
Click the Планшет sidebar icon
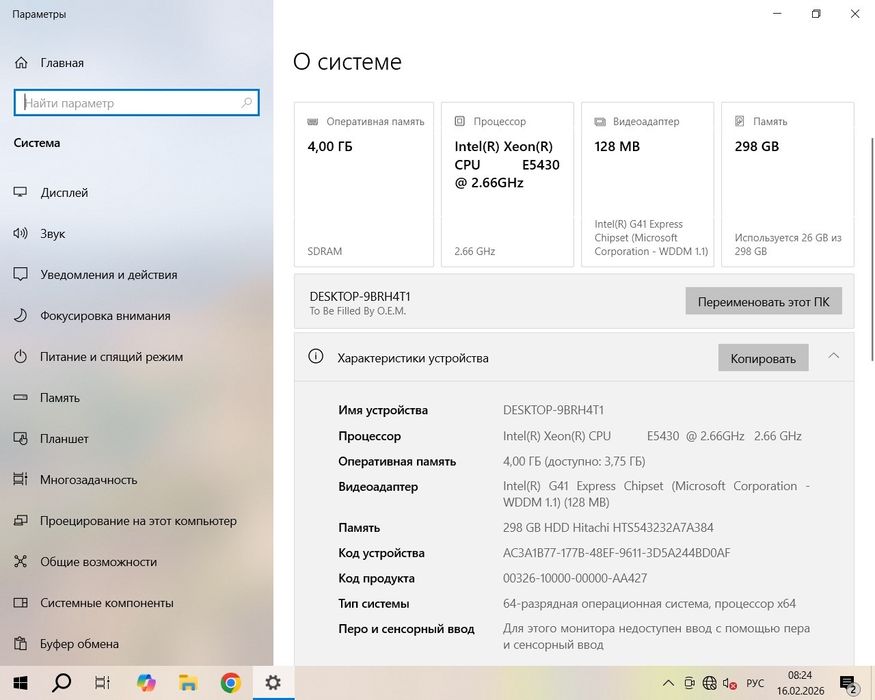[21, 439]
